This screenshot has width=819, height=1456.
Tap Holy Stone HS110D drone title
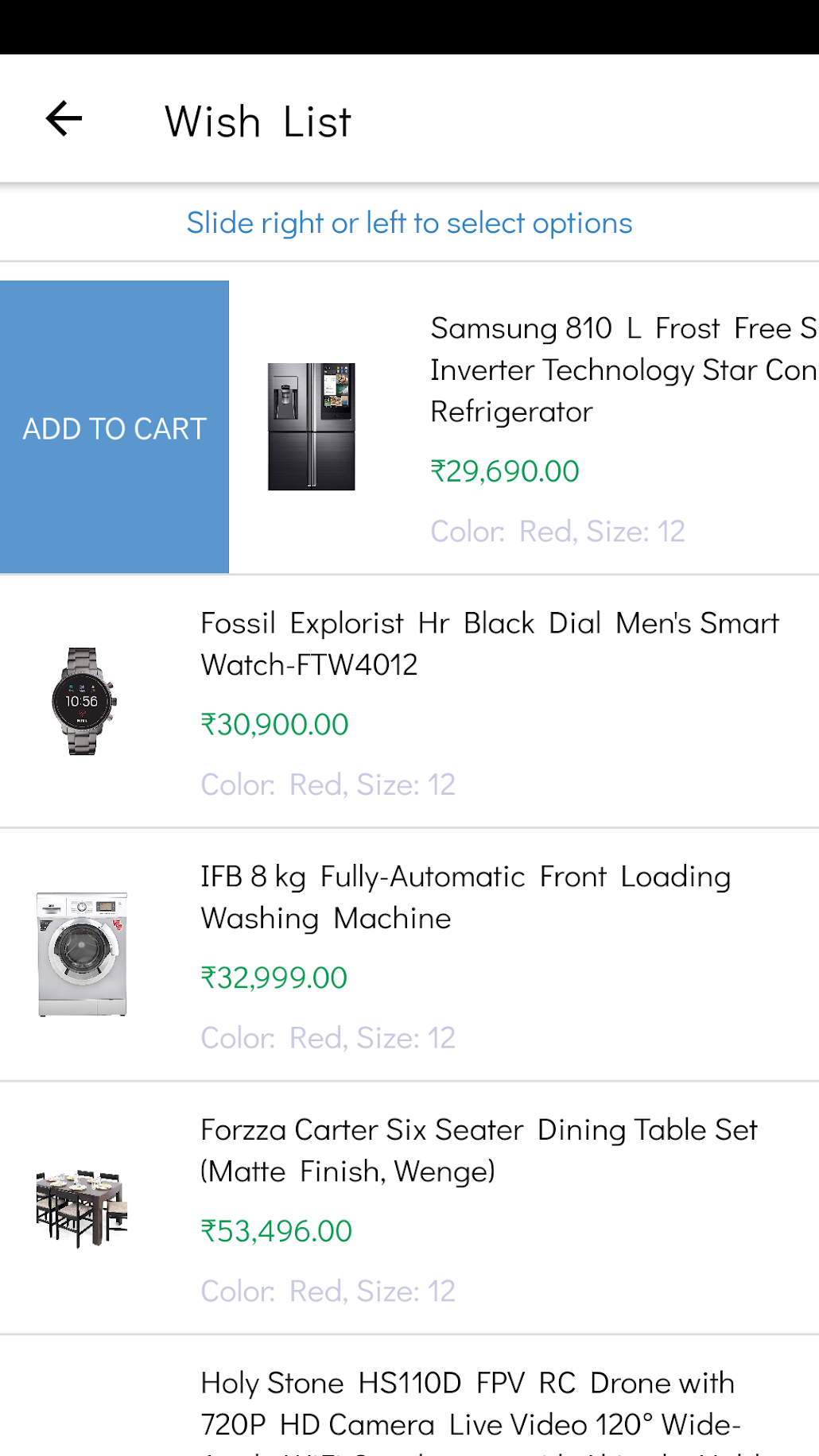point(469,1404)
